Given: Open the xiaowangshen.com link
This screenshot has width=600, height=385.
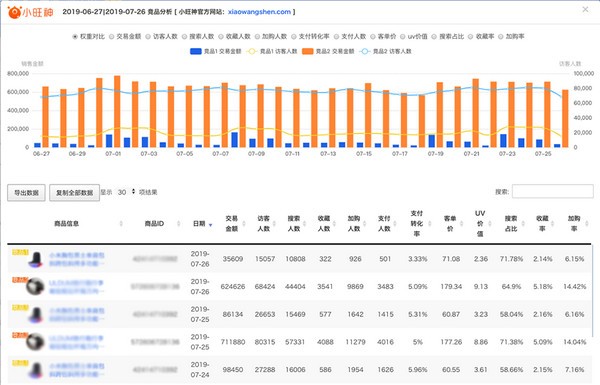Looking at the screenshot, I should pyautogui.click(x=259, y=12).
